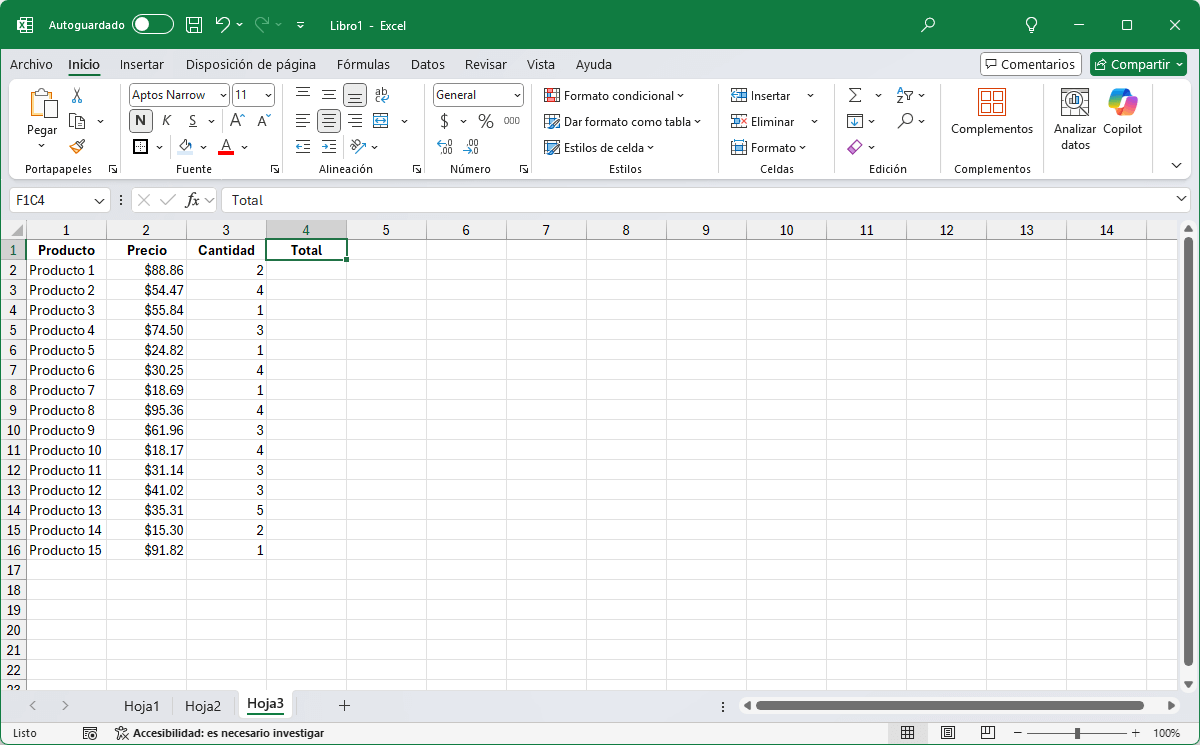The height and width of the screenshot is (745, 1200).
Task: Click the Save disk icon
Action: [x=194, y=24]
